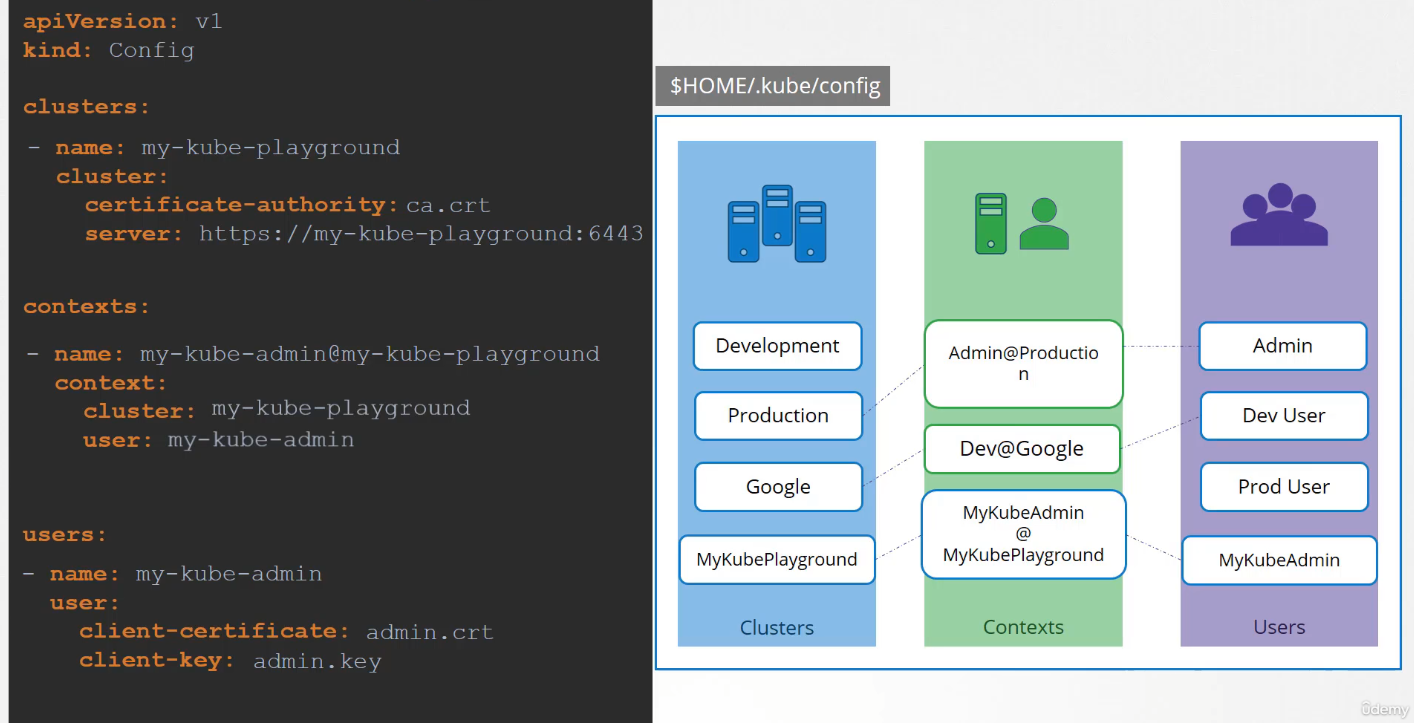Viewport: 1414px width, 723px height.
Task: Choose the Prod User box
Action: (1283, 487)
